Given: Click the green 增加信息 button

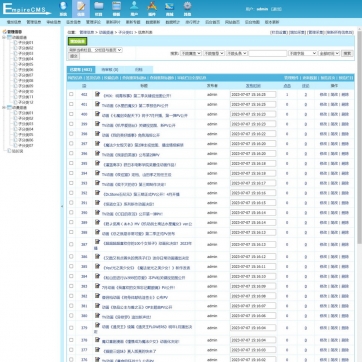Looking at the screenshot, I should tap(78, 42).
